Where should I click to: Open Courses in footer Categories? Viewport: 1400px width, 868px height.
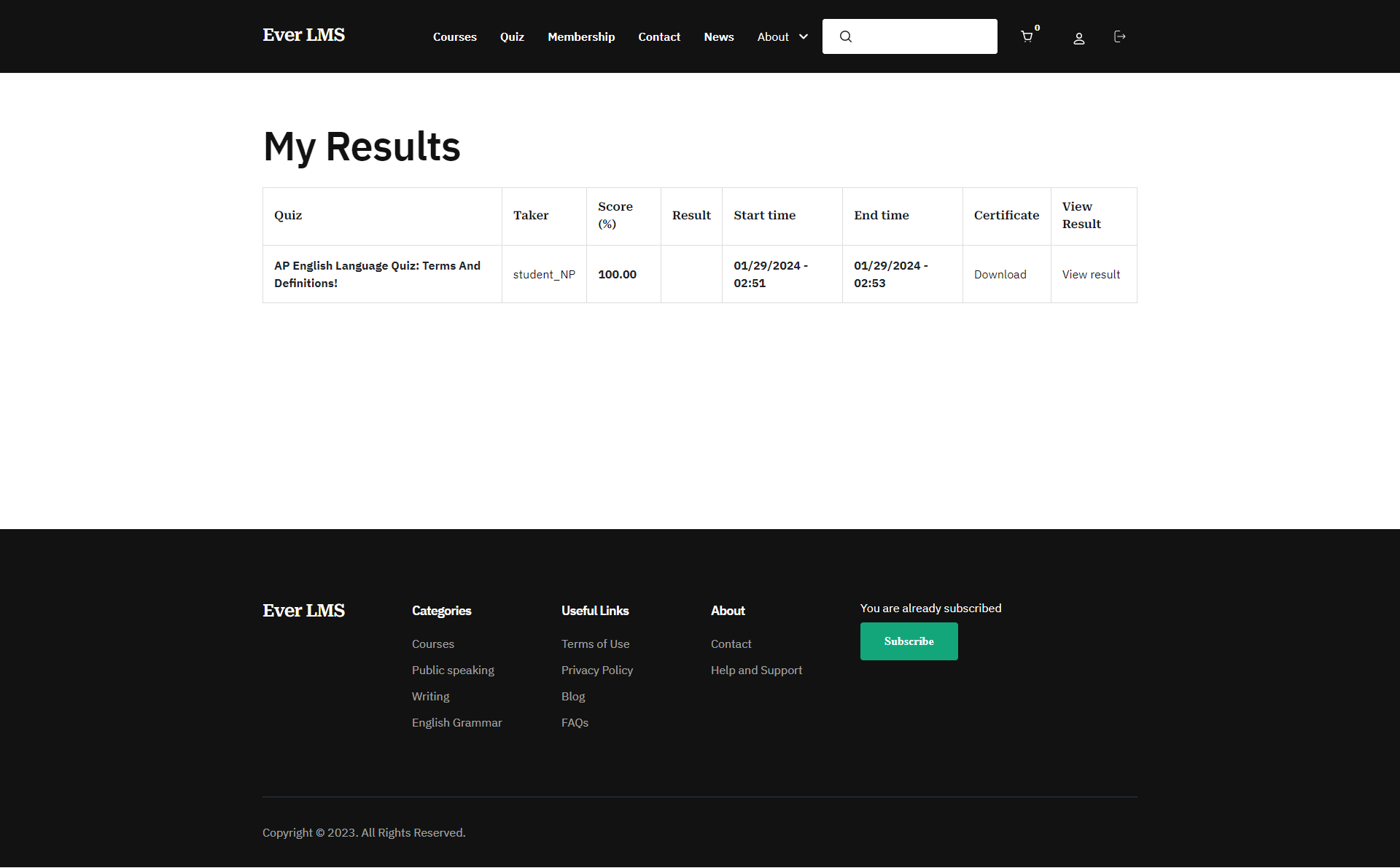pyautogui.click(x=433, y=644)
